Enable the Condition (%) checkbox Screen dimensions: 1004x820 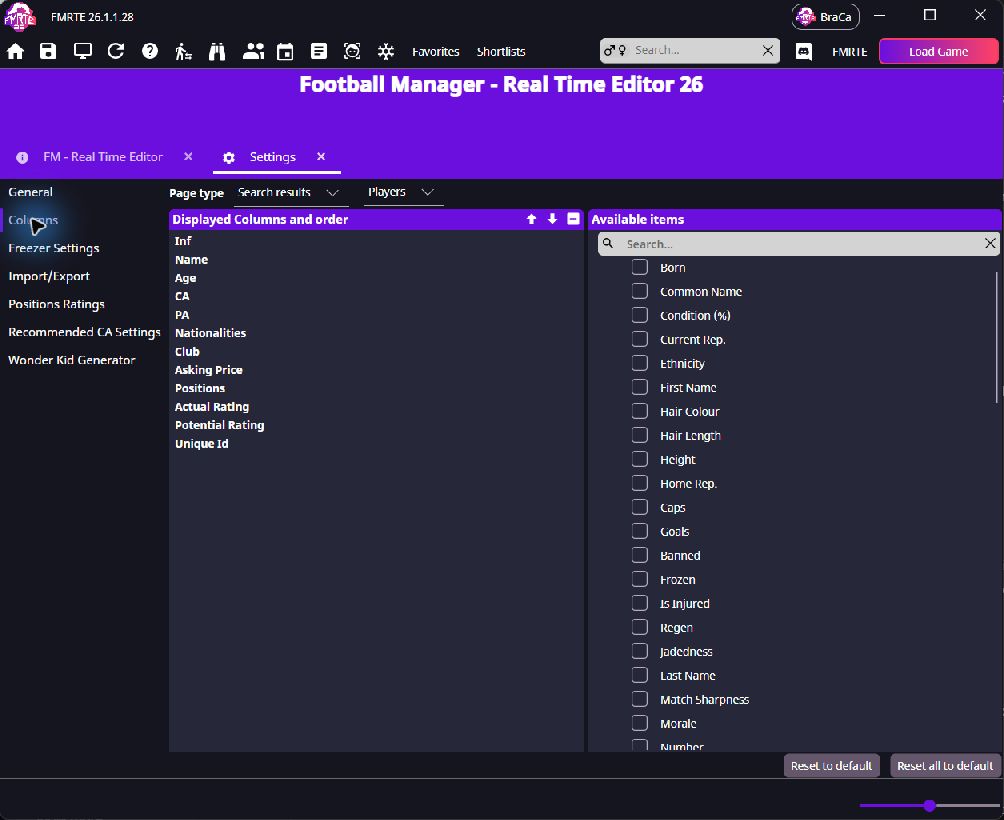tap(640, 315)
